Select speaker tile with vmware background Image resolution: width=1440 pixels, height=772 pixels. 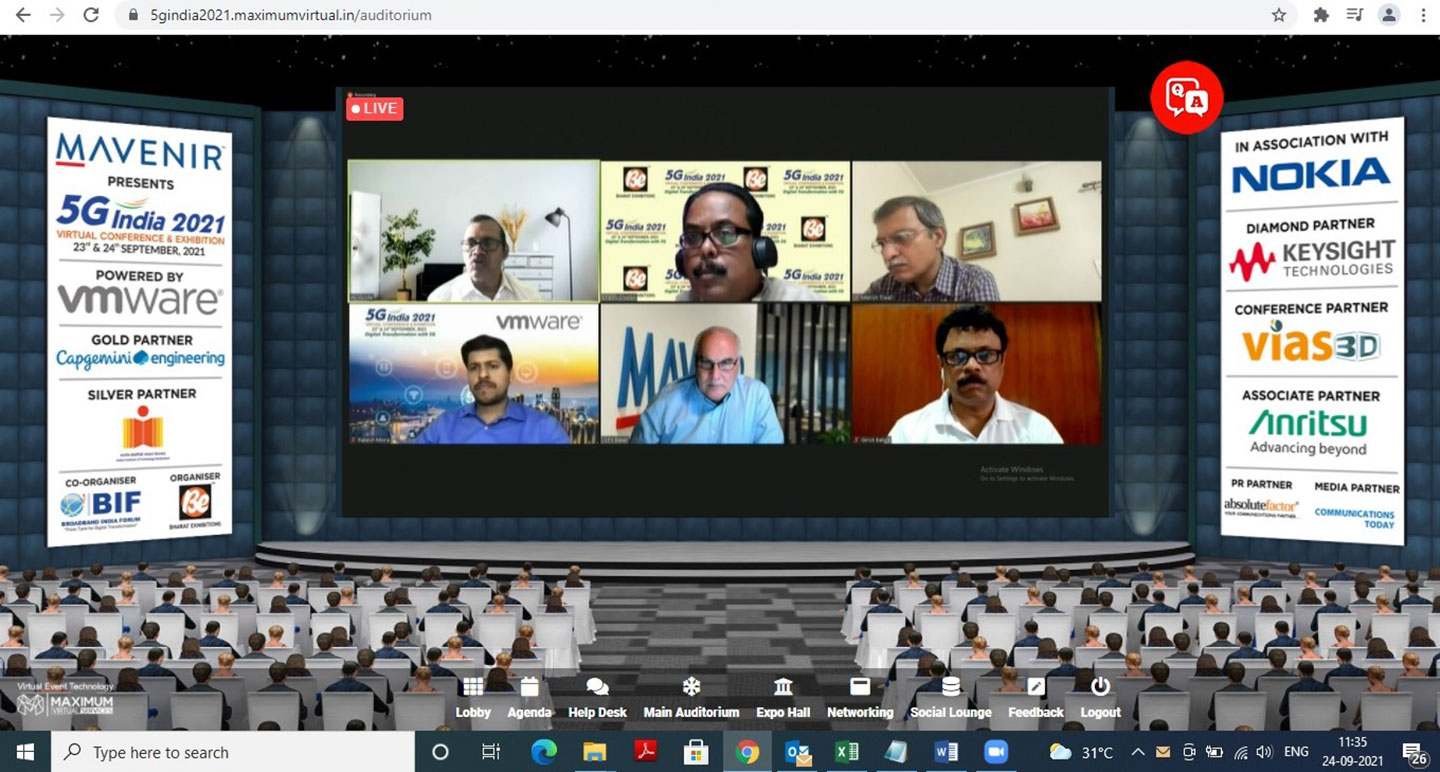473,374
